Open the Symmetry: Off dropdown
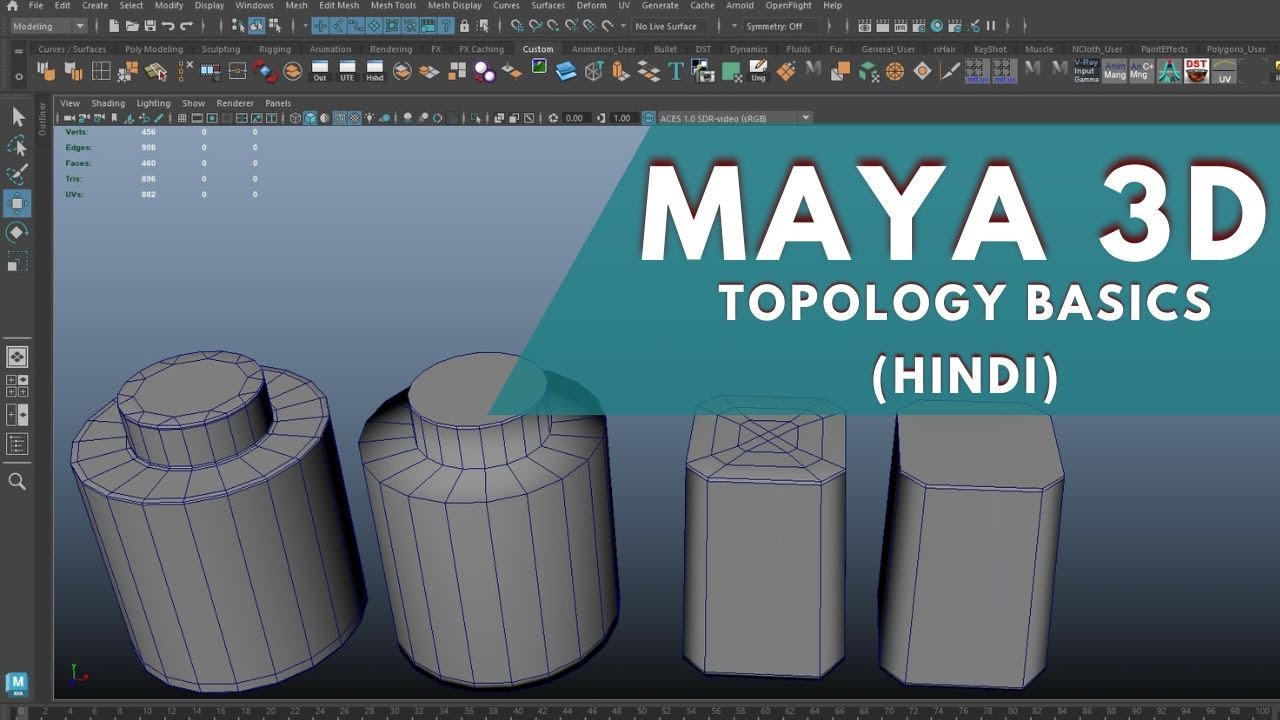Image resolution: width=1280 pixels, height=720 pixels. coord(781,26)
